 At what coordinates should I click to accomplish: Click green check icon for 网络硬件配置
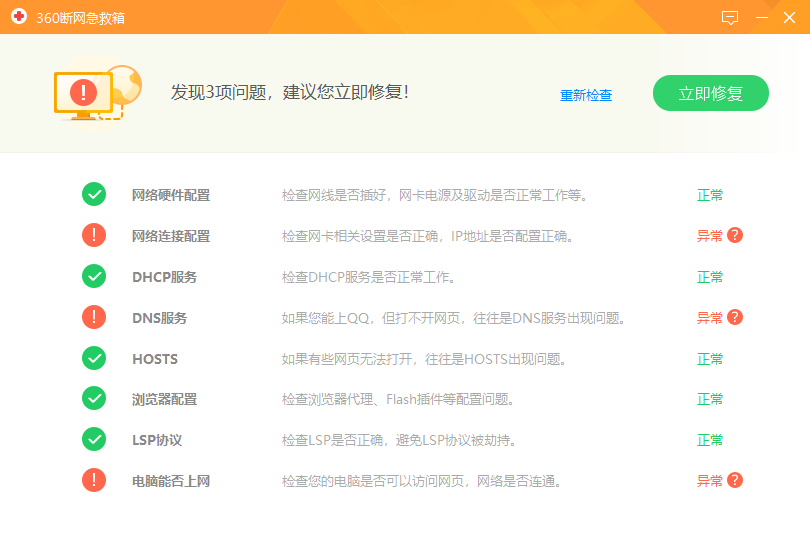94,194
